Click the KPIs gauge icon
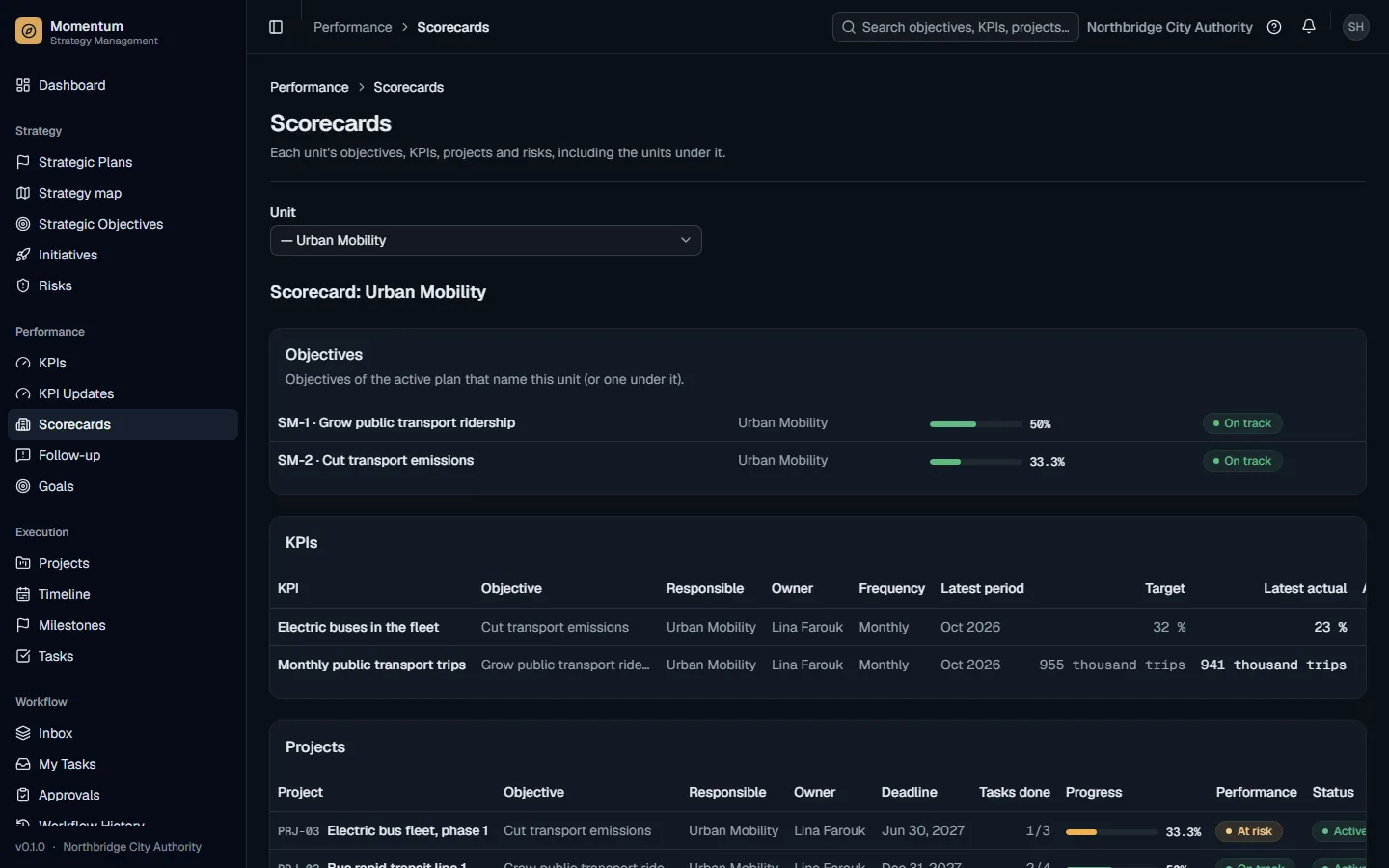The width and height of the screenshot is (1389, 868). [23, 363]
